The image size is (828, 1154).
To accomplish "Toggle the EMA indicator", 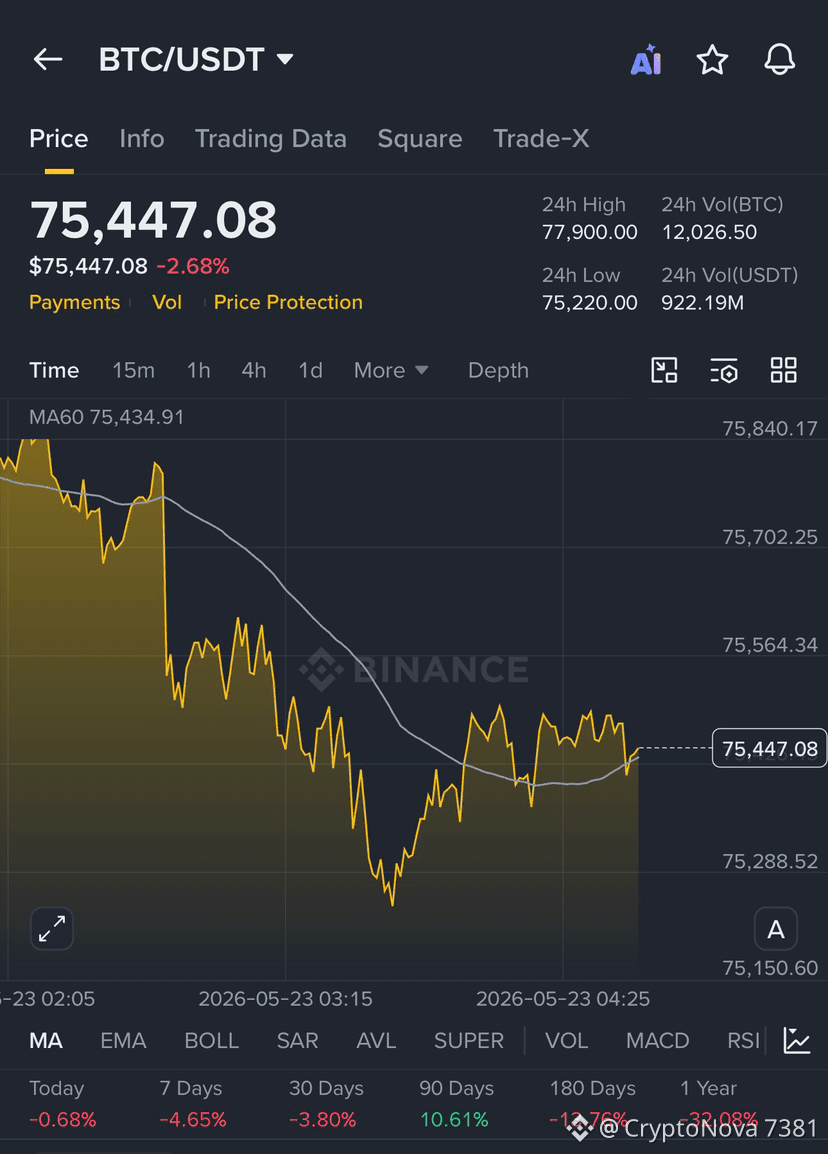I will pos(123,1041).
